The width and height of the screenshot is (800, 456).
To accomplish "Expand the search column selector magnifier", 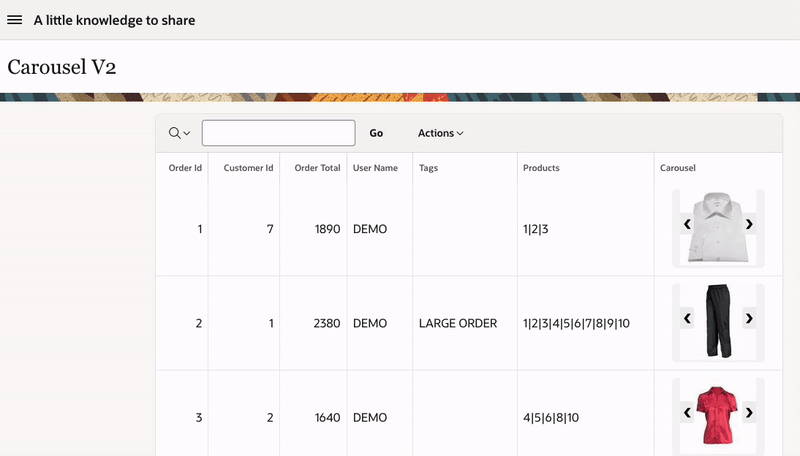I will pos(179,133).
